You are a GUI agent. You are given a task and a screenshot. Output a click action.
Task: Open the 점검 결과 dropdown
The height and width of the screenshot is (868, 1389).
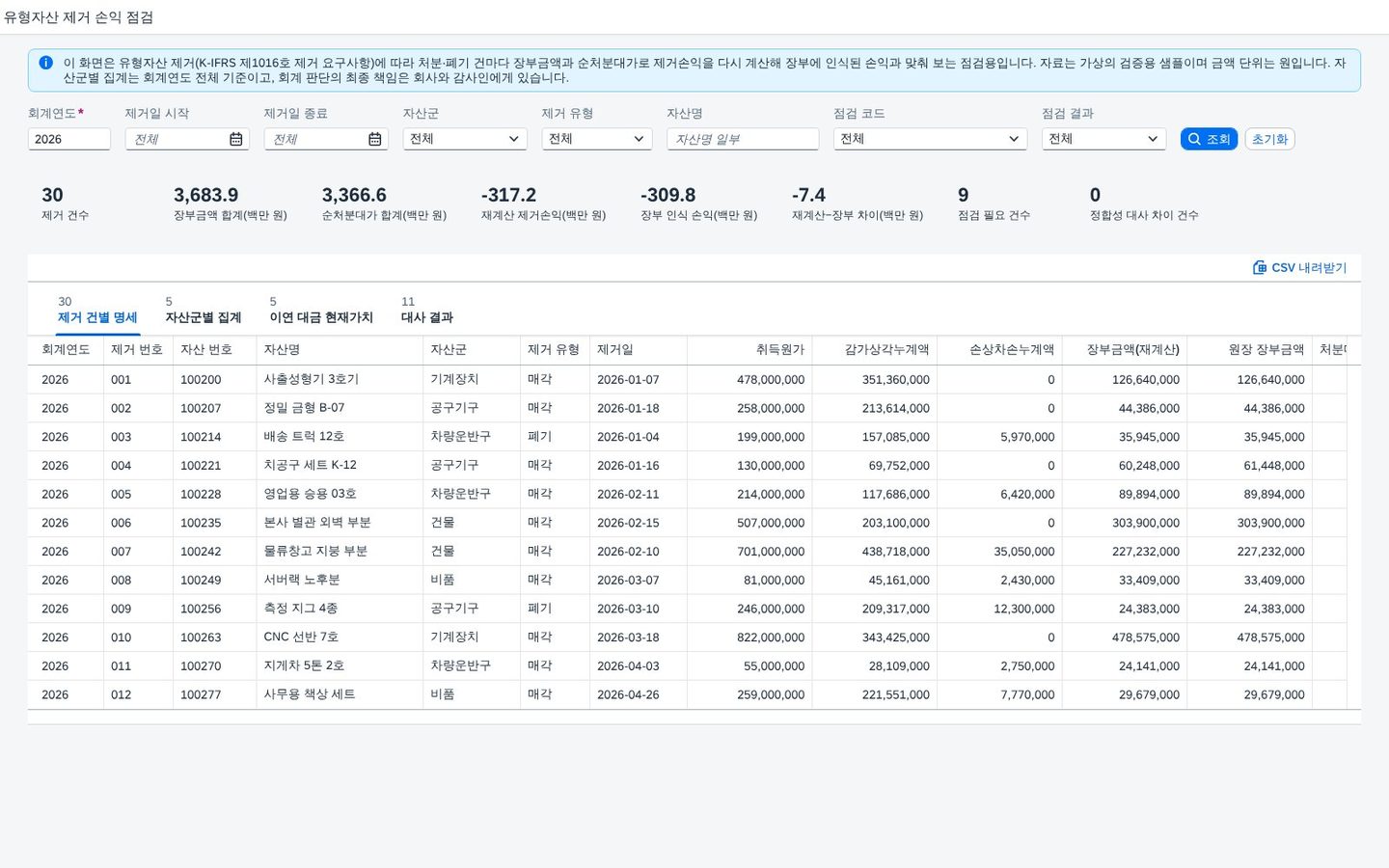[x=1103, y=139]
